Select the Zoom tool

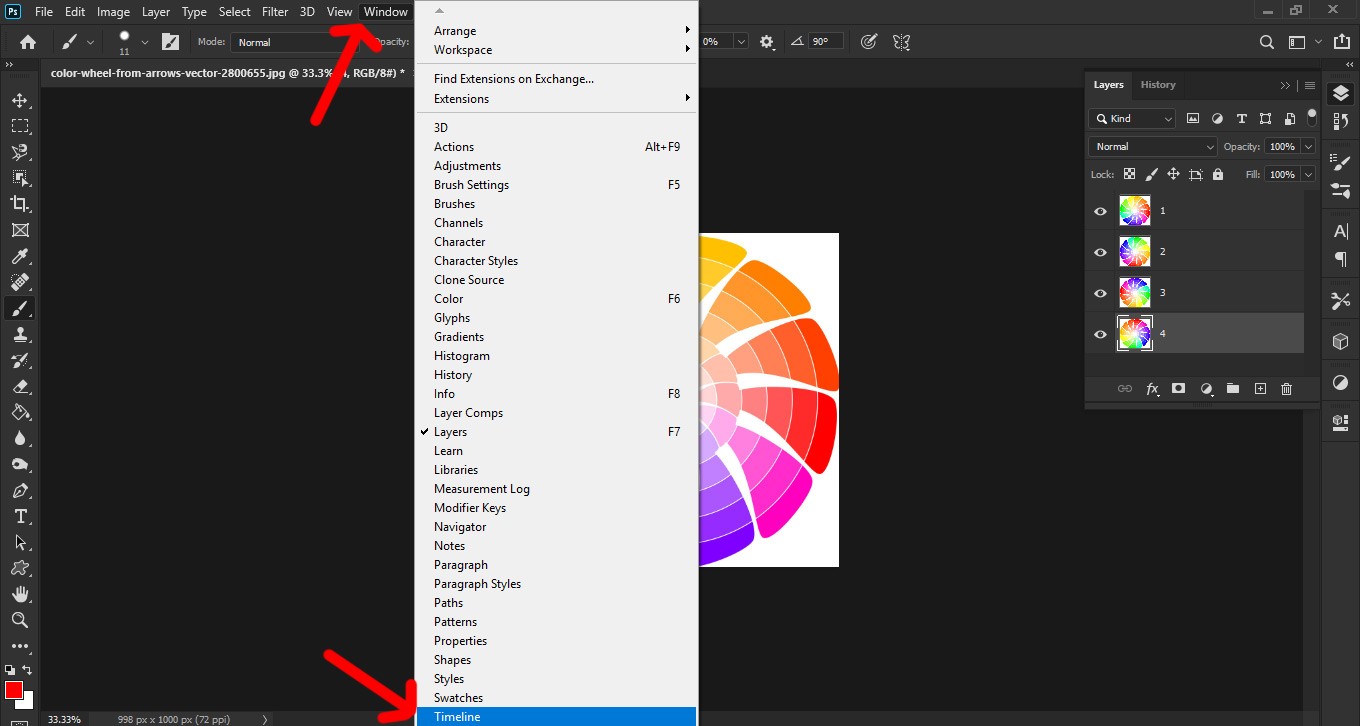pyautogui.click(x=19, y=620)
